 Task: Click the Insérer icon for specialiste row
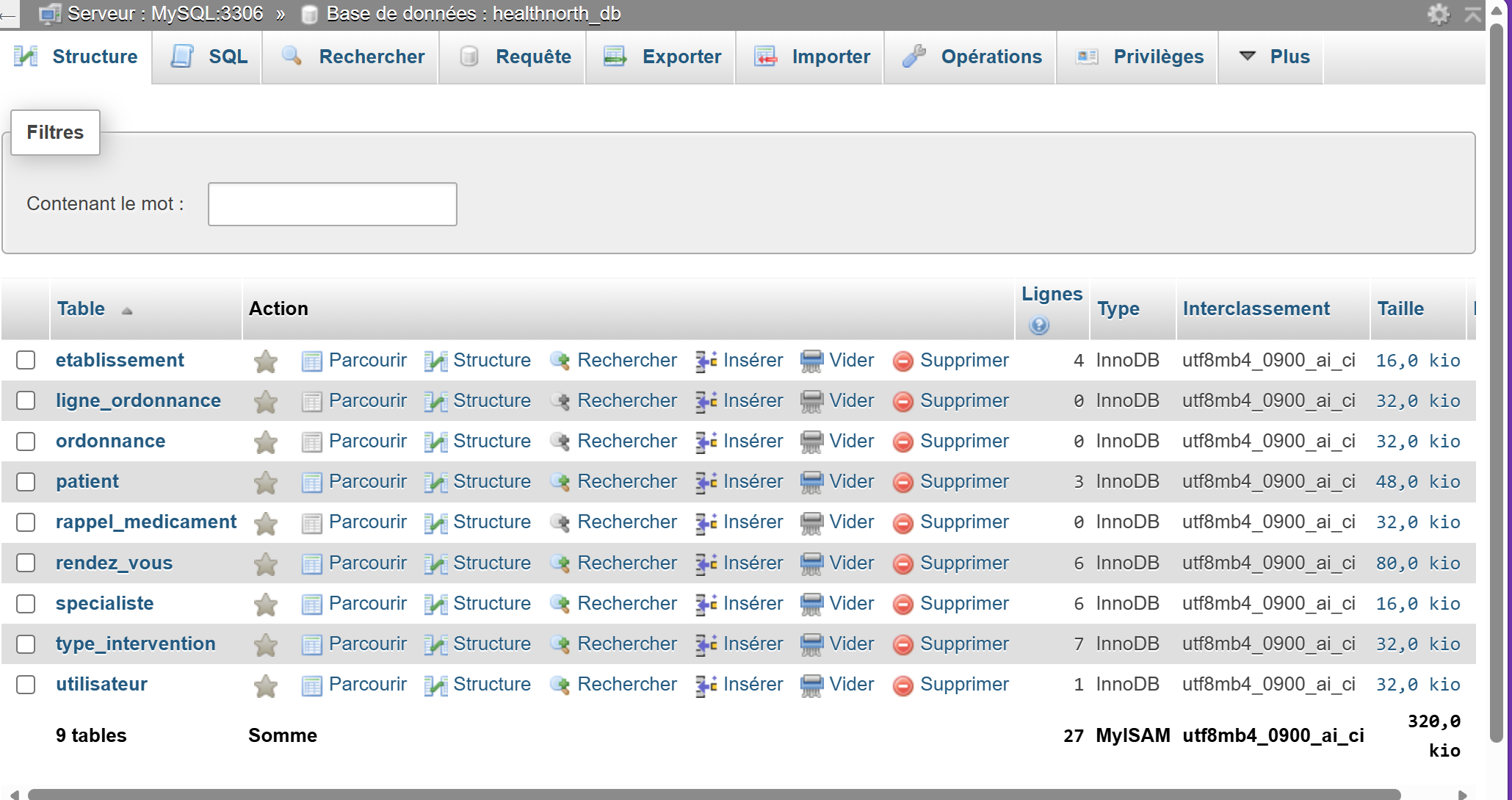pos(706,604)
